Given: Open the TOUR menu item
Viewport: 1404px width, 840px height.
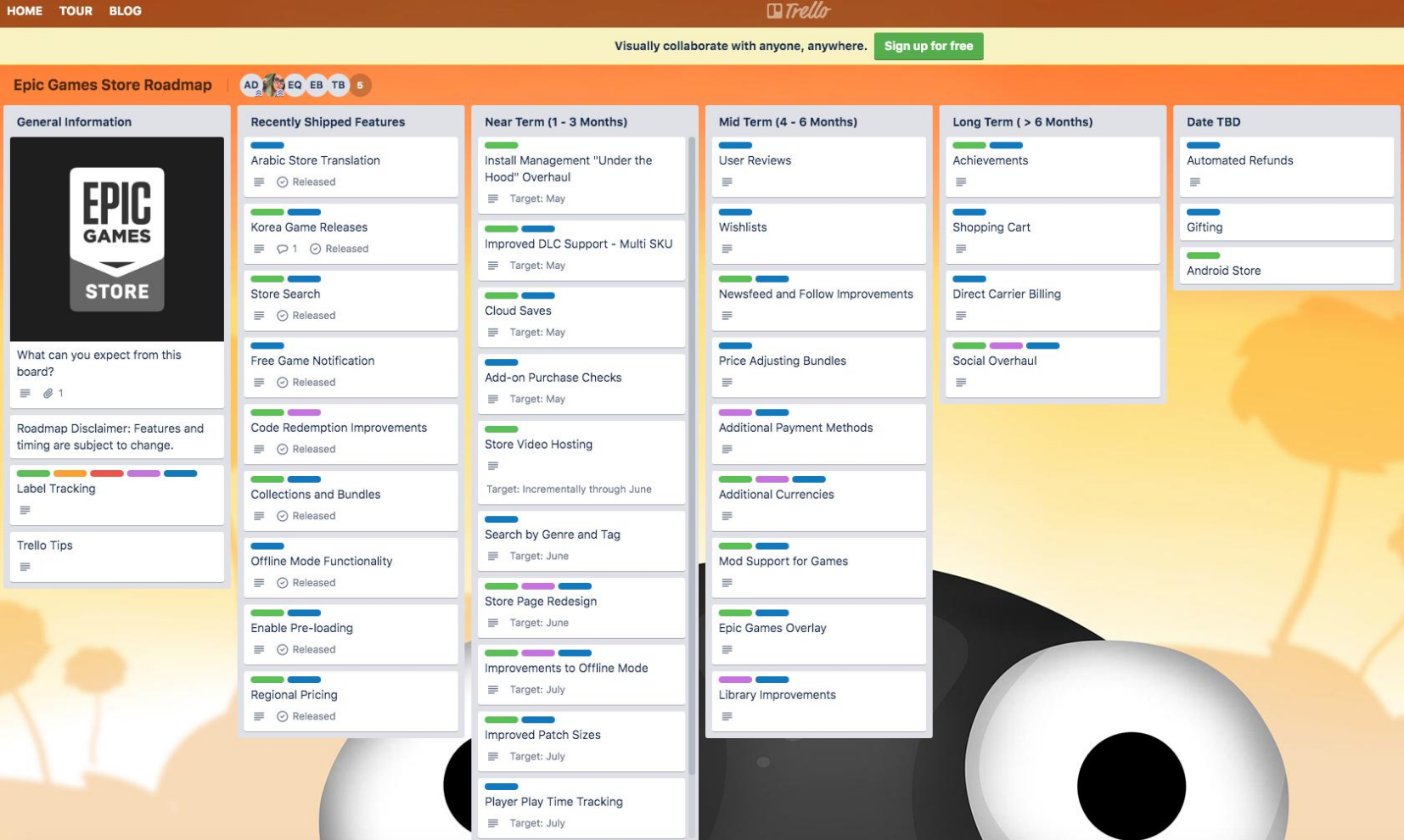Looking at the screenshot, I should tap(76, 11).
